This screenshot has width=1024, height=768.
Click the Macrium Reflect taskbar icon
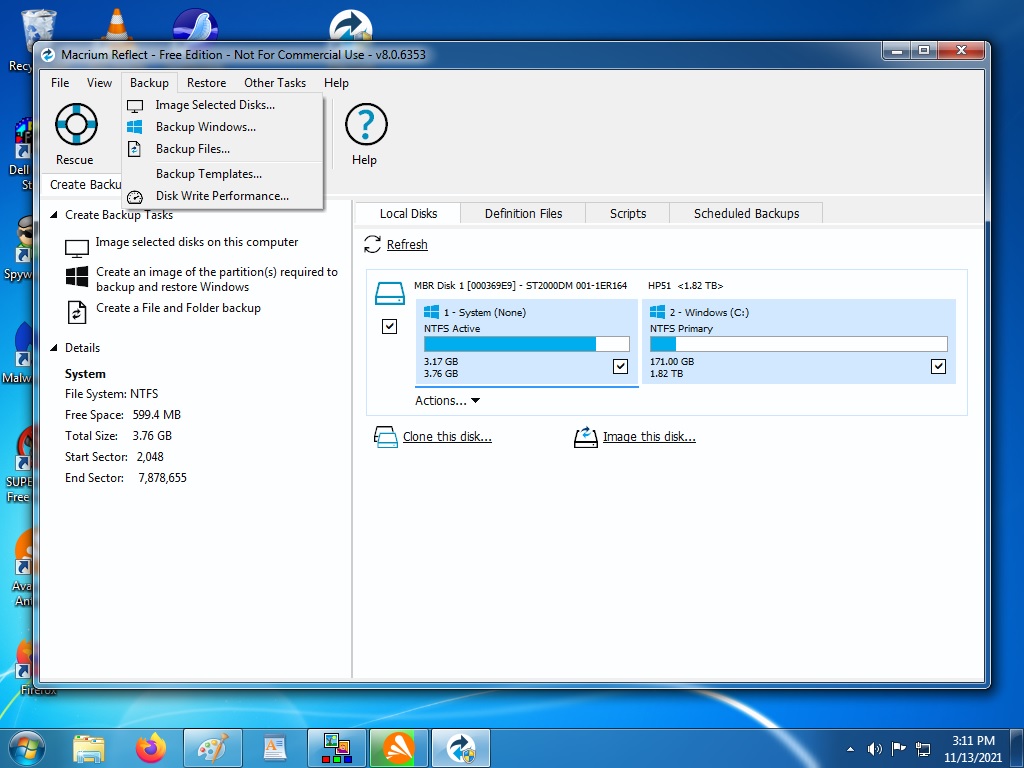tap(462, 748)
